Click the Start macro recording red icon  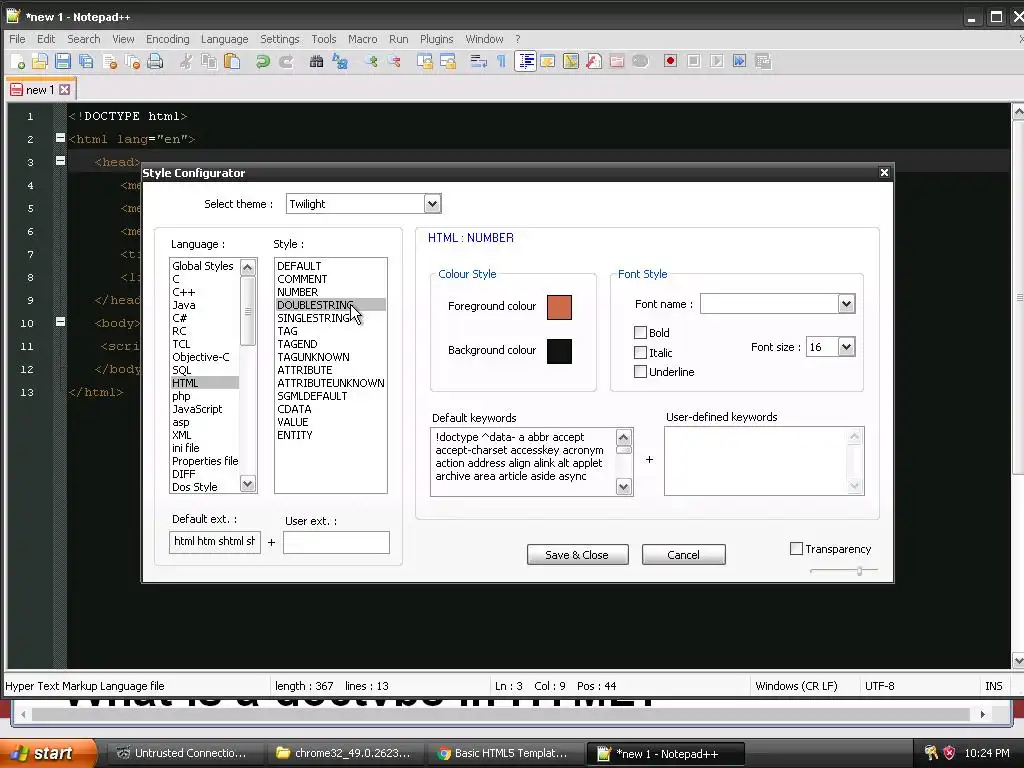(670, 61)
